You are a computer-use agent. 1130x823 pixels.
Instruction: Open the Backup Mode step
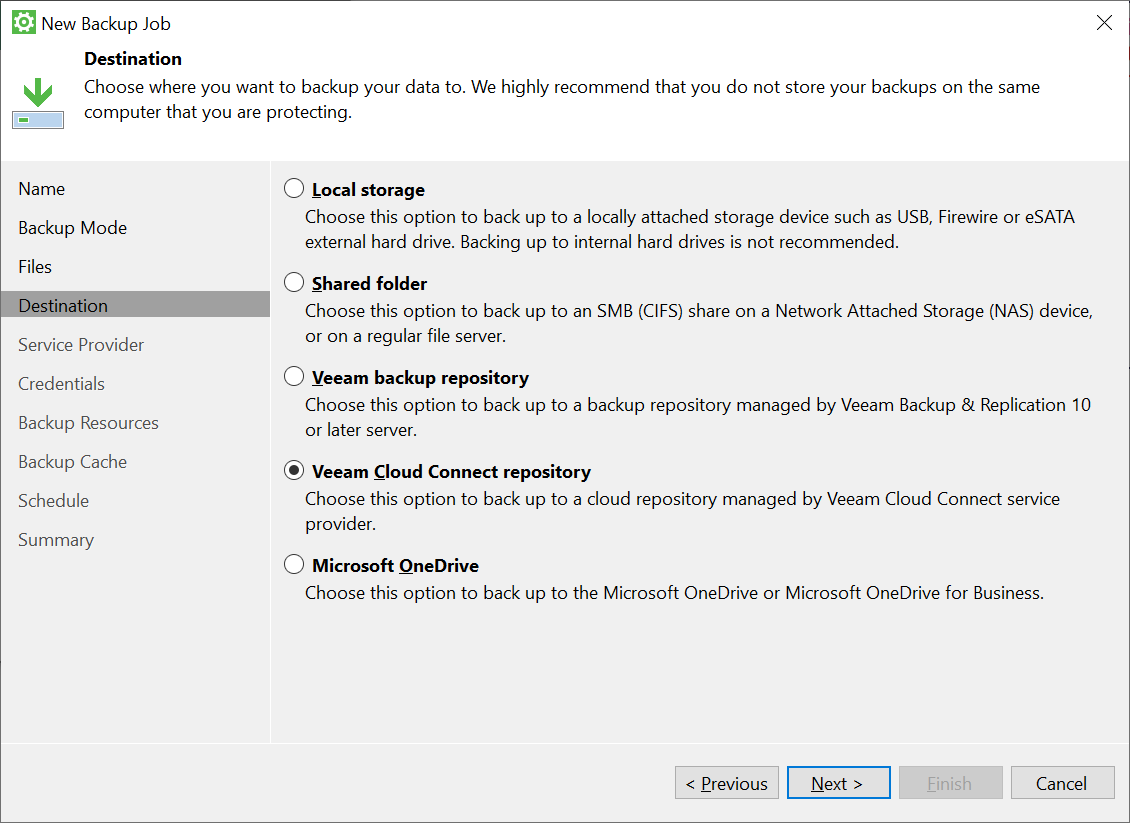(73, 228)
